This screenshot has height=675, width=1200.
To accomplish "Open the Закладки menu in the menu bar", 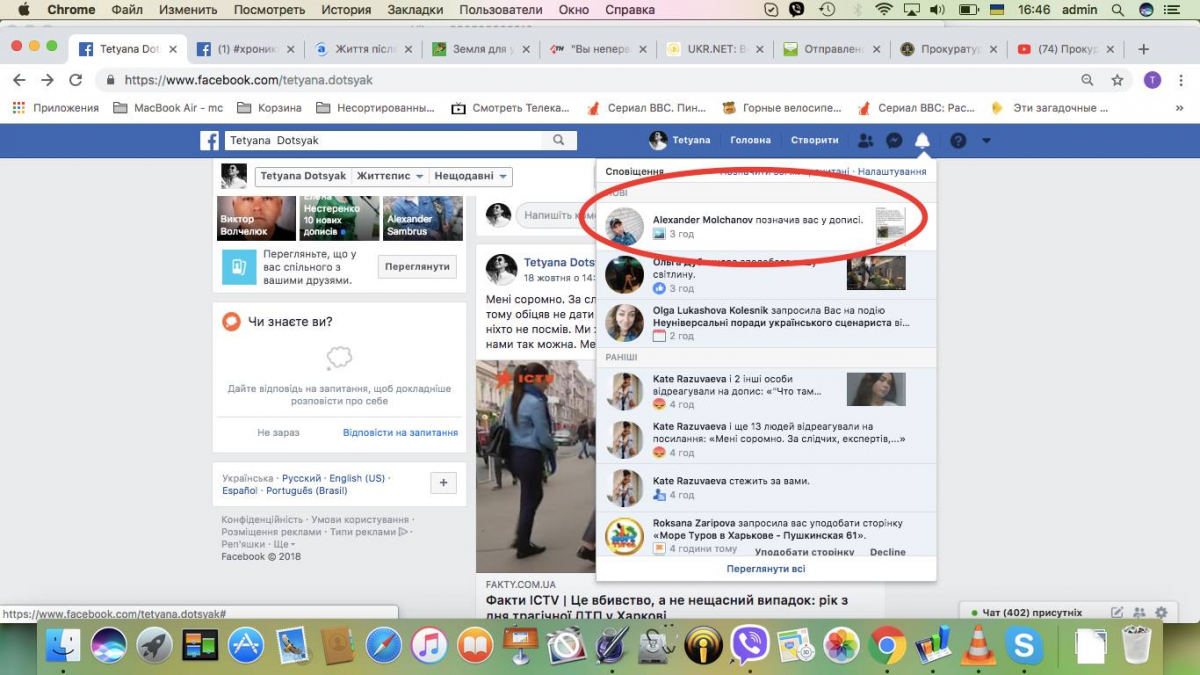I will click(x=415, y=9).
